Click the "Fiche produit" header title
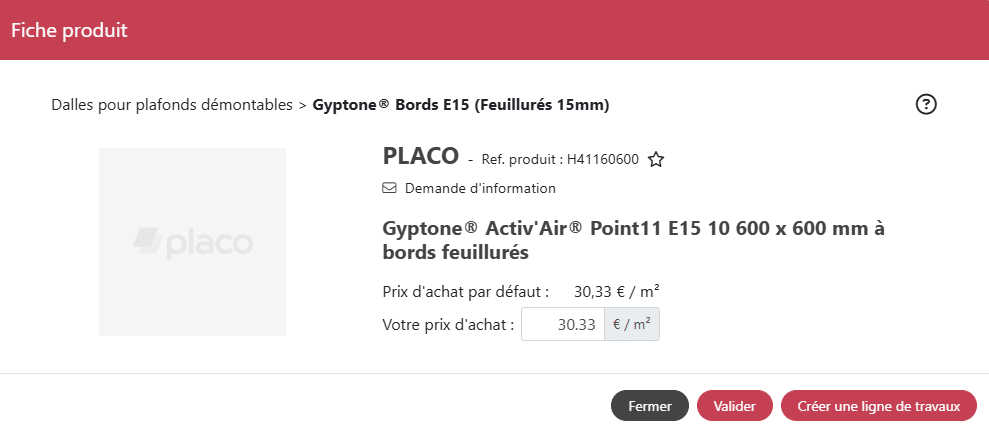989x432 pixels. (69, 30)
